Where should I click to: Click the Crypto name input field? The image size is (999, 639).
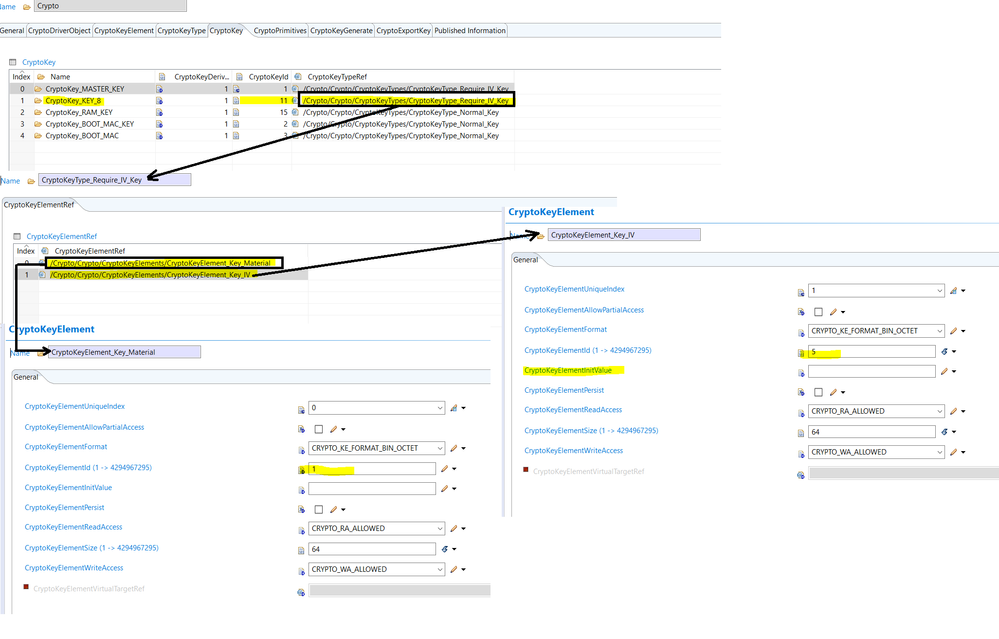[x=110, y=6]
